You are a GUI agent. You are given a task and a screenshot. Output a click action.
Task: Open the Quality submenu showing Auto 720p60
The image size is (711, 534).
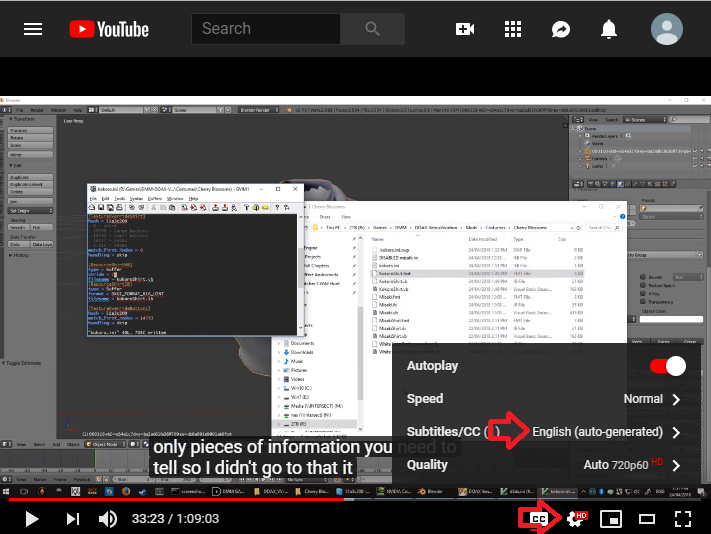(544, 465)
